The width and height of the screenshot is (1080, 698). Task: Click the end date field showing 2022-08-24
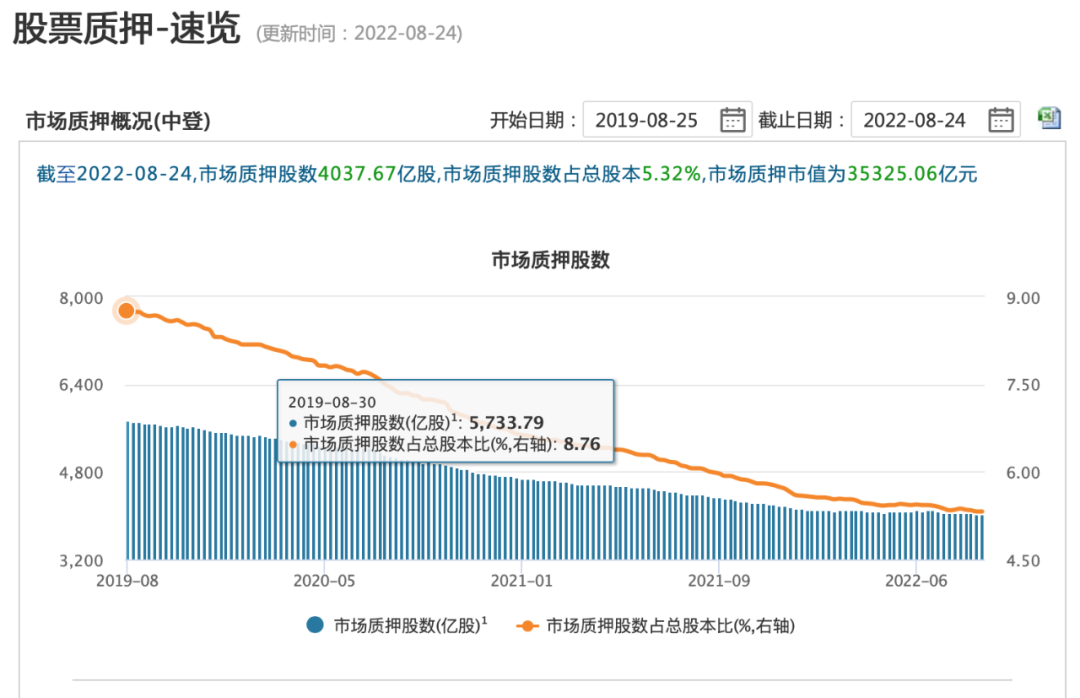(915, 120)
